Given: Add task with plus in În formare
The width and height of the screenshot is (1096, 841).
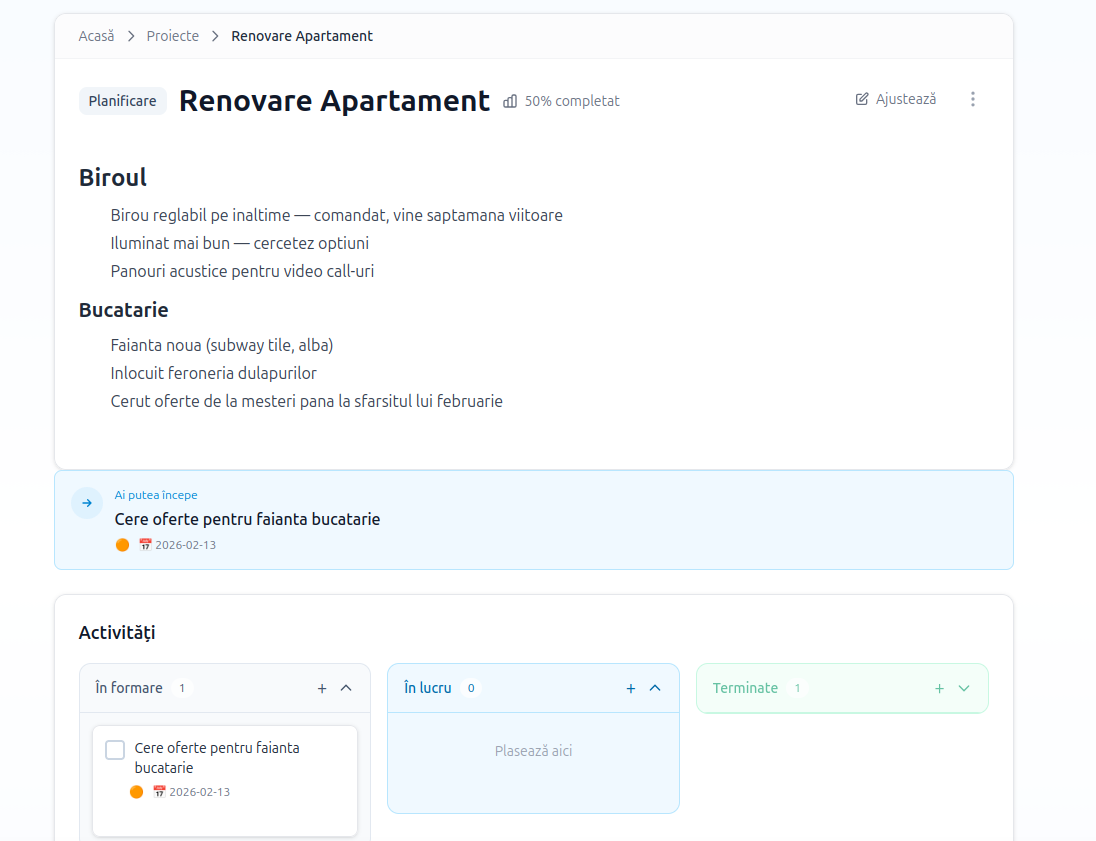Looking at the screenshot, I should click(x=322, y=689).
